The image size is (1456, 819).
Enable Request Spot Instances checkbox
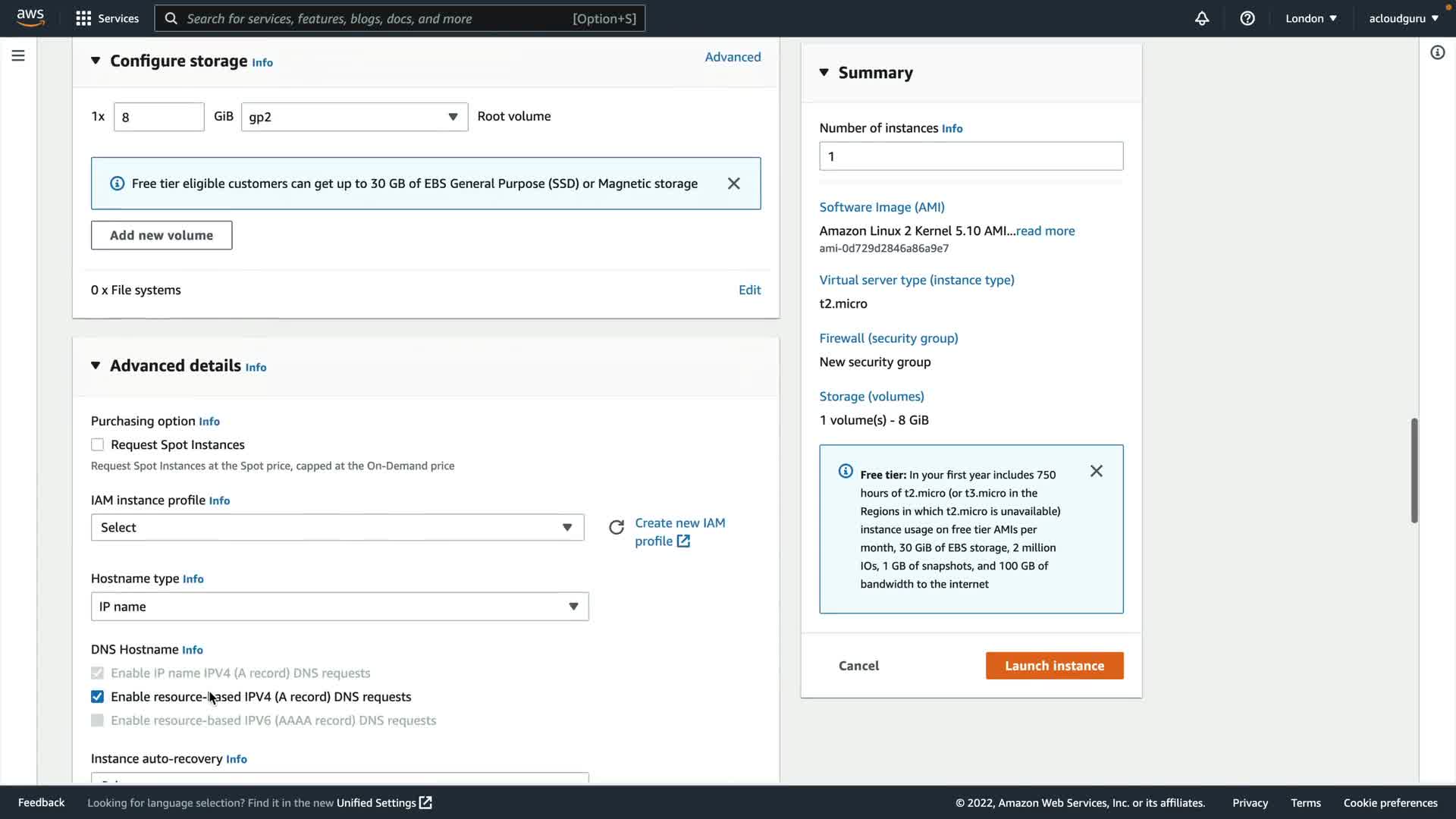98,444
